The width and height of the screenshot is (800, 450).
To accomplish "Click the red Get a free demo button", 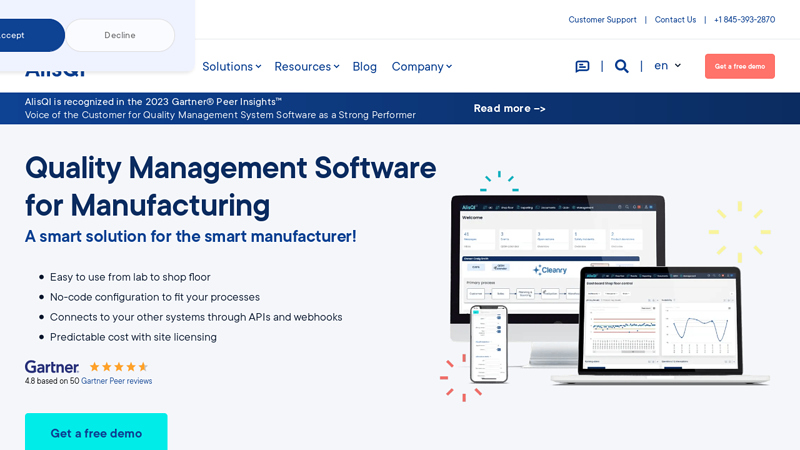I will 740,66.
